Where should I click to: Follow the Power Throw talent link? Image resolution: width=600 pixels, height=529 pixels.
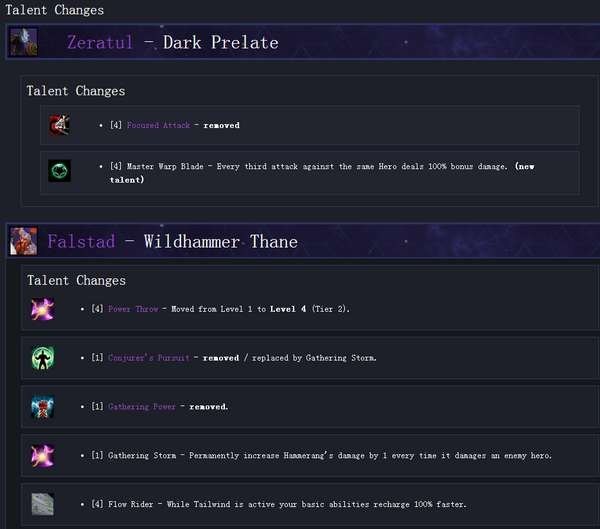pos(133,309)
